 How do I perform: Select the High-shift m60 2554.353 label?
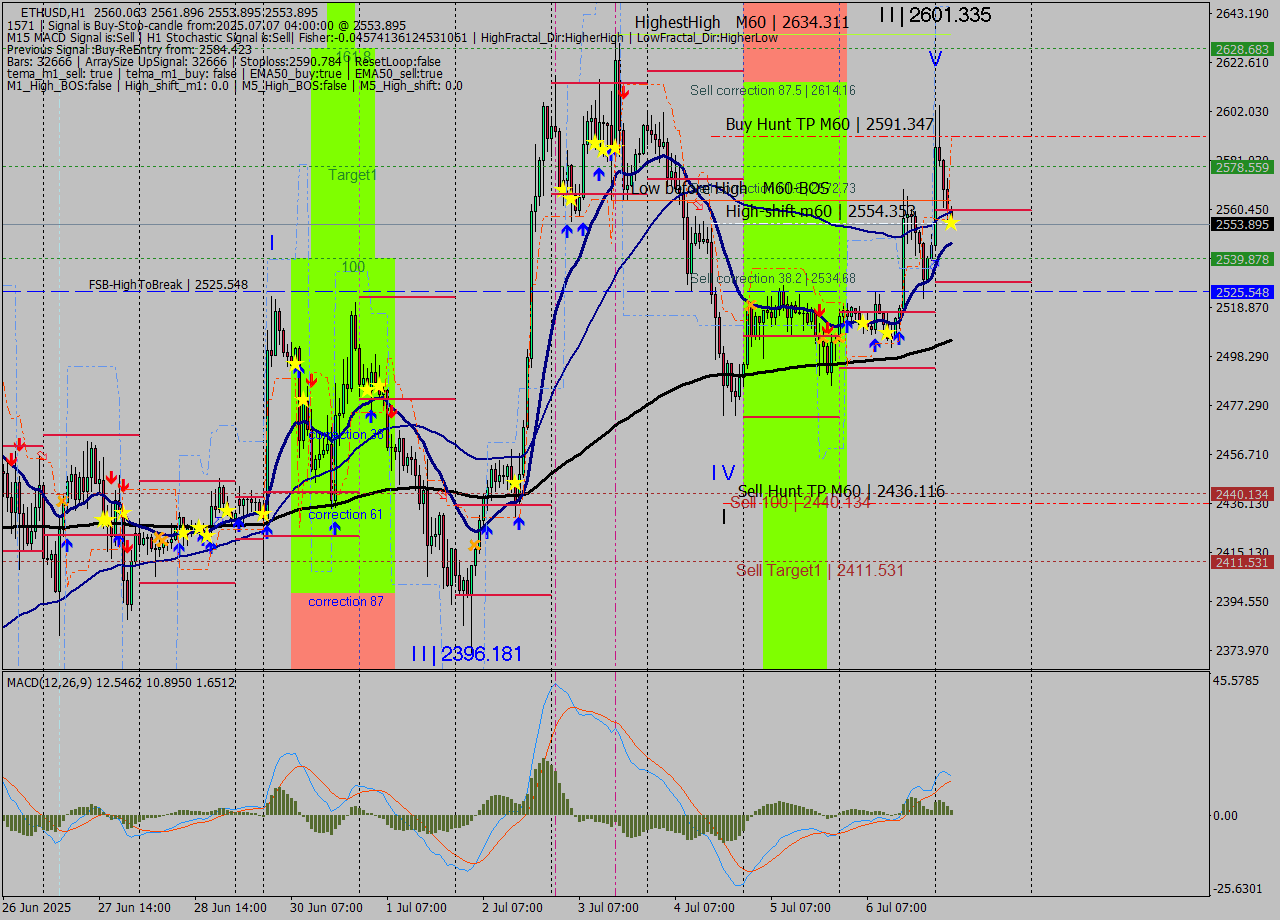[x=820, y=211]
